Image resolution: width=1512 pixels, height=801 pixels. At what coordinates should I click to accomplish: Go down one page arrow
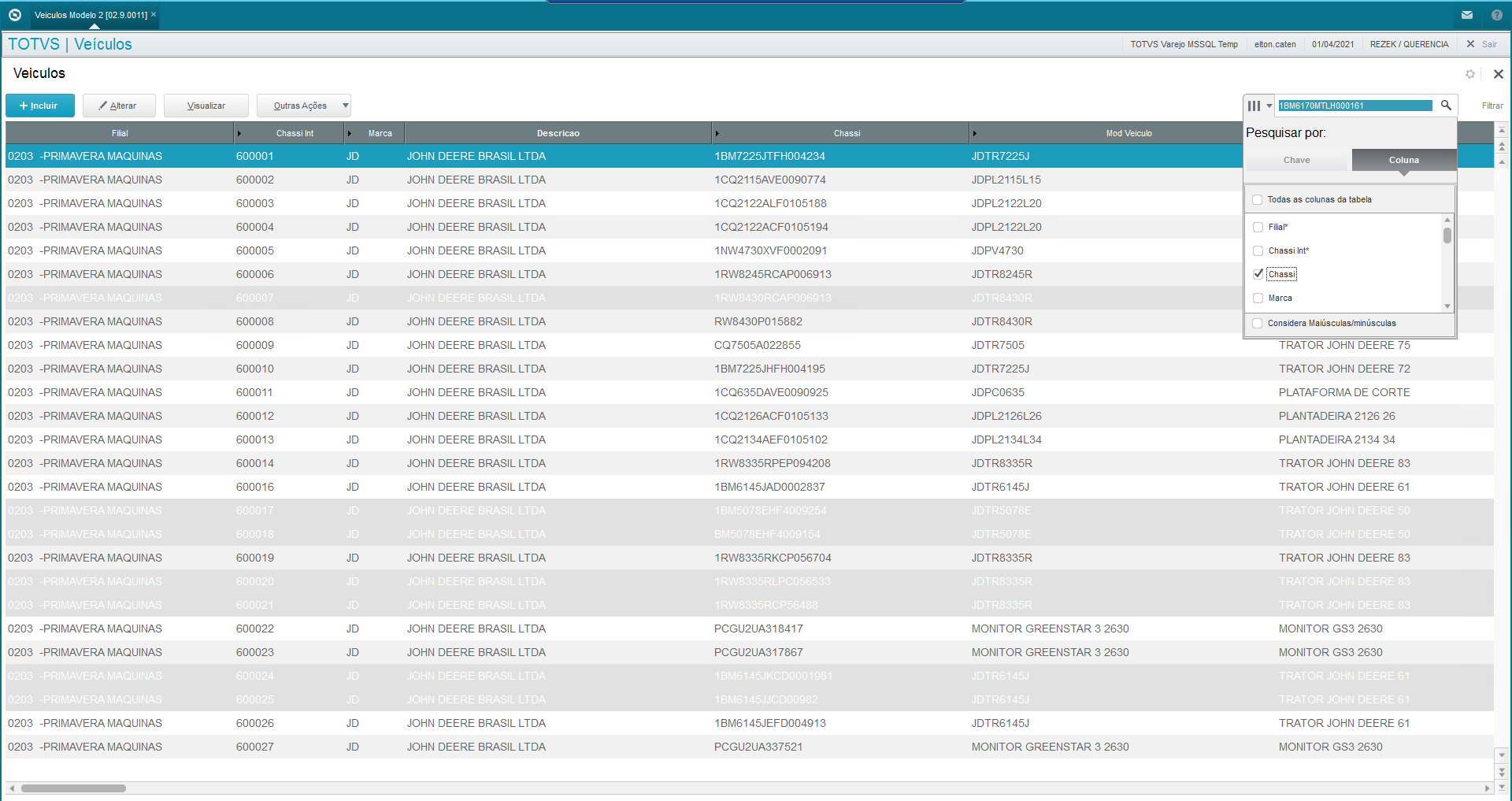pyautogui.click(x=1502, y=772)
